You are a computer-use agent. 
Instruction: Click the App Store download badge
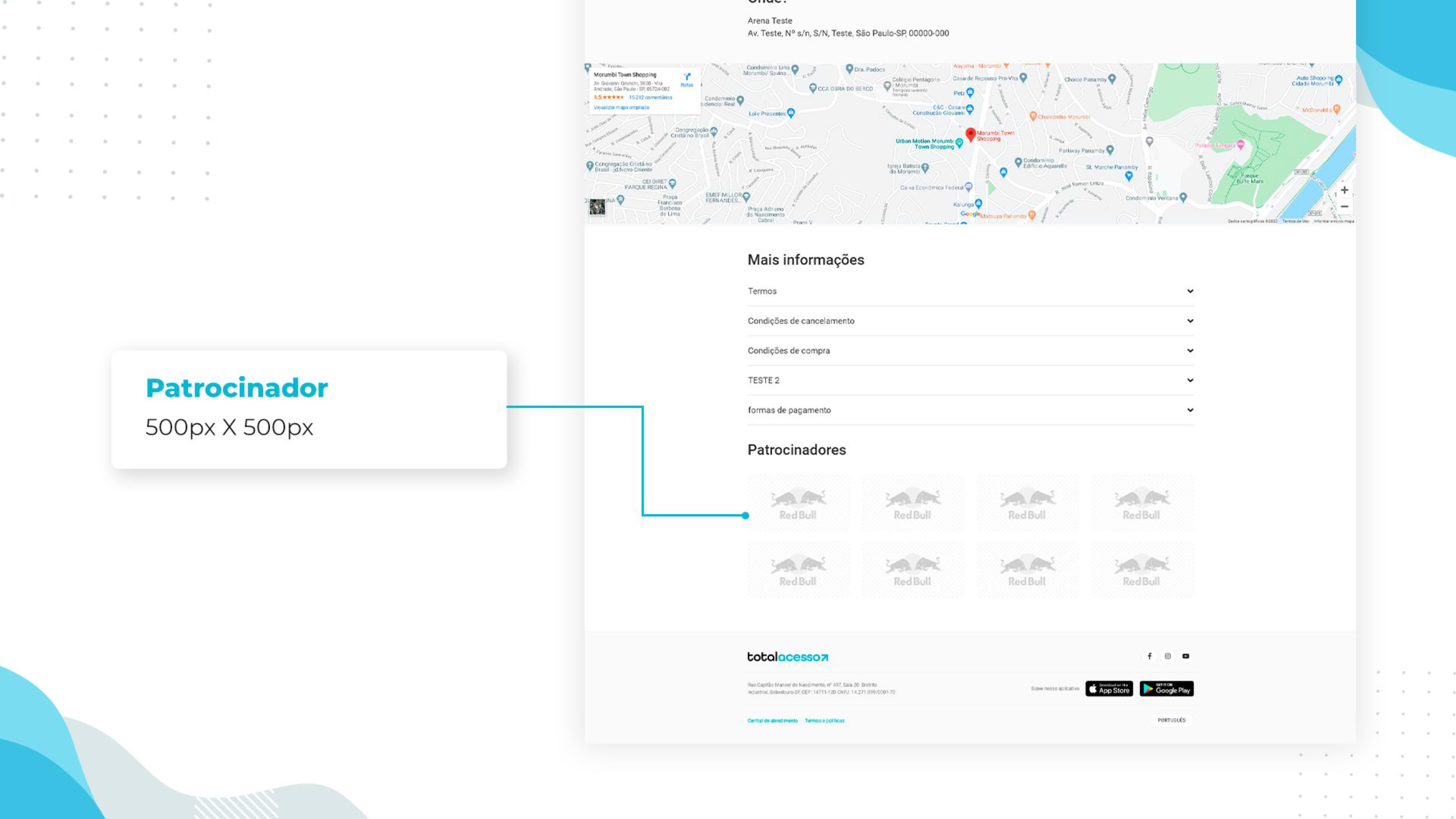point(1109,688)
